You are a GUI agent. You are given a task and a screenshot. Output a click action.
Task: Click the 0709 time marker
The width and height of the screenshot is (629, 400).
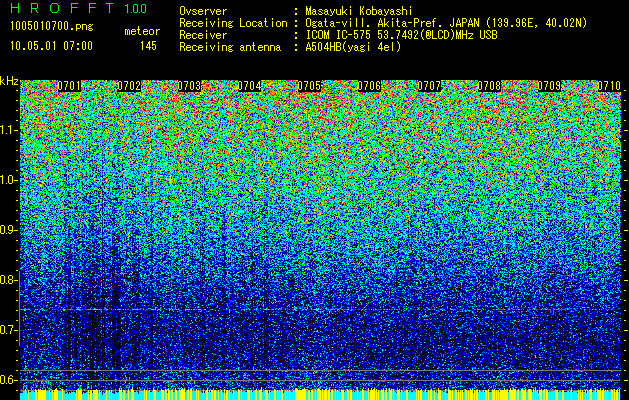pos(549,86)
